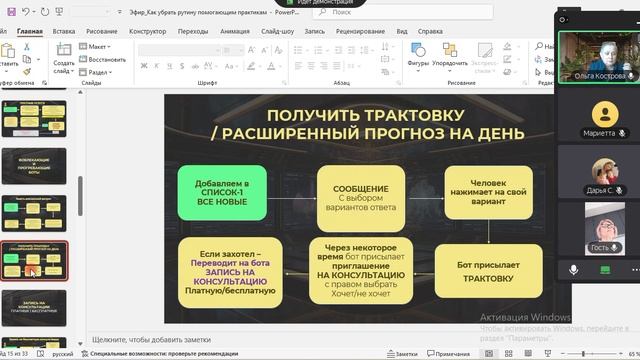Switch to slide sorter view icon
640x360 pixels.
(x=509, y=353)
